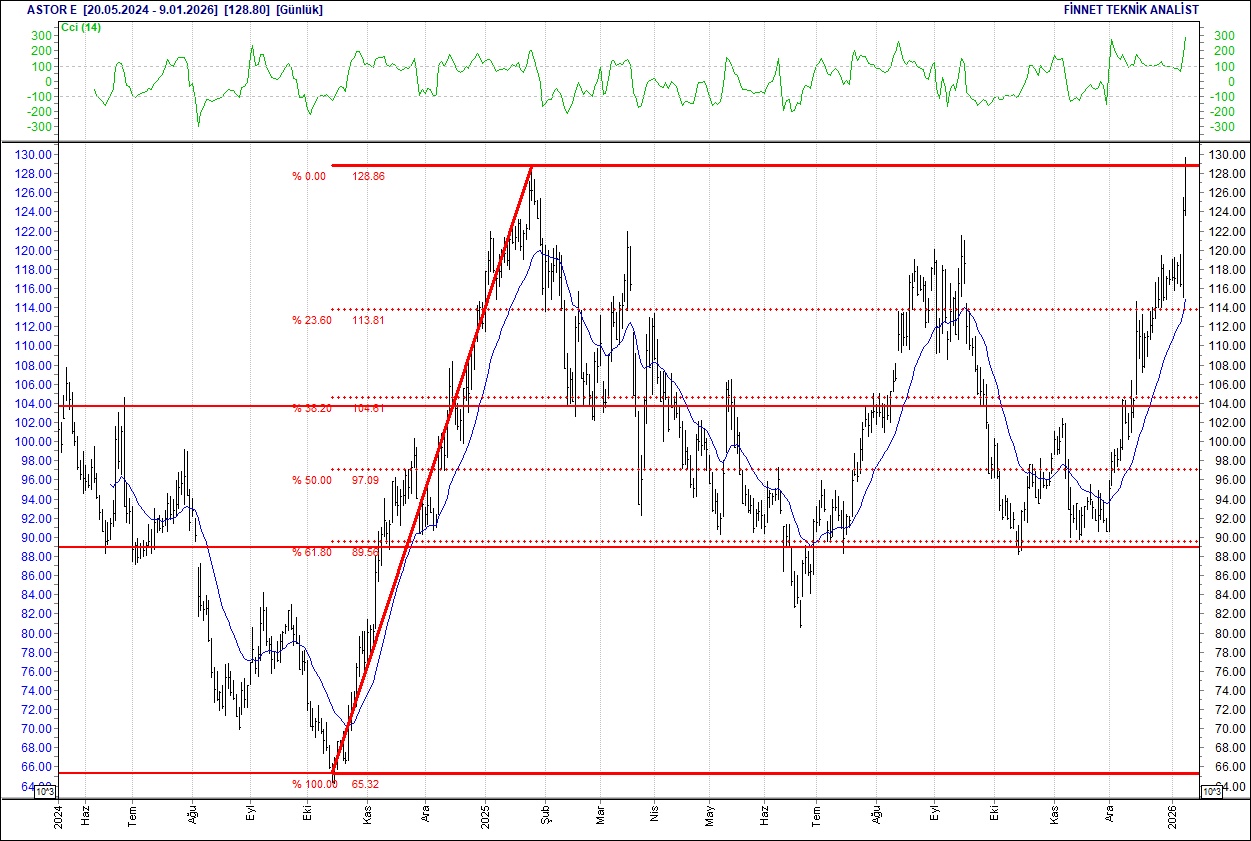Viewport: 1251px width, 841px height.
Task: Click the left 10^3 scale box
Action: pyautogui.click(x=47, y=792)
